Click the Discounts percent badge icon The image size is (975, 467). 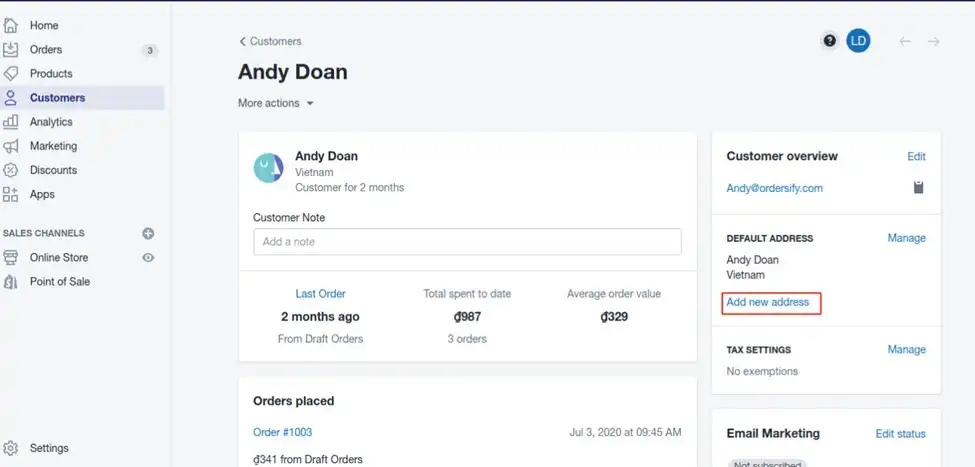pos(11,170)
